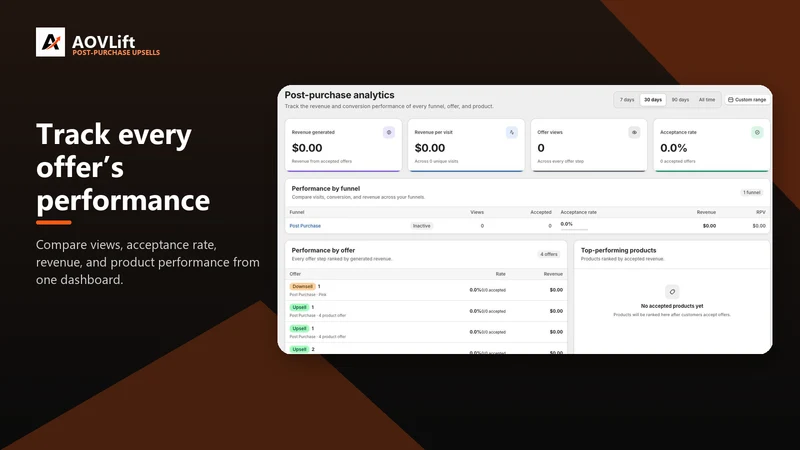This screenshot has height=450, width=800.
Task: Click the 1 funnel count badge
Action: click(752, 192)
